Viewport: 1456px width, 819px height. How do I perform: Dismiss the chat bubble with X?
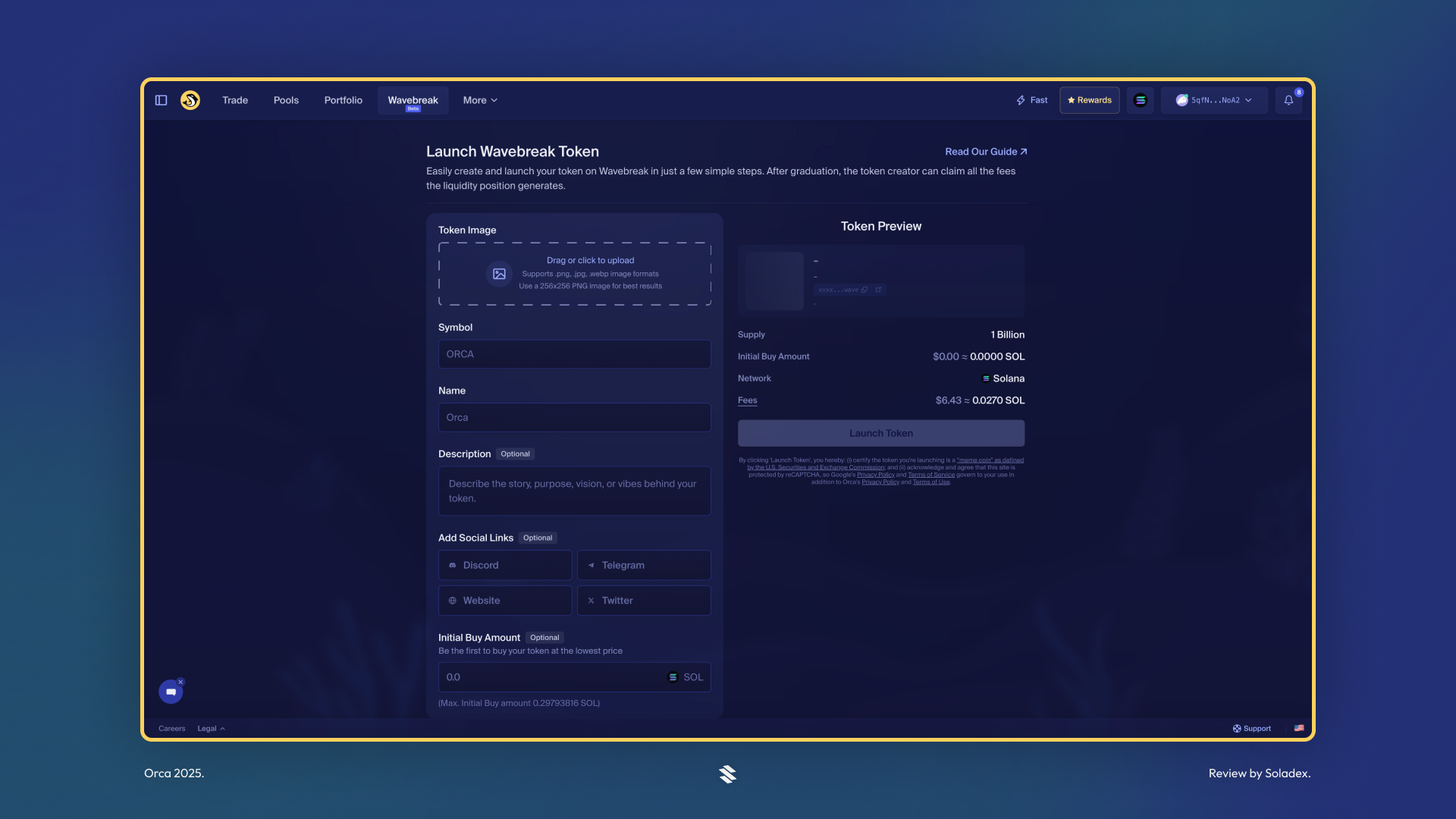180,682
